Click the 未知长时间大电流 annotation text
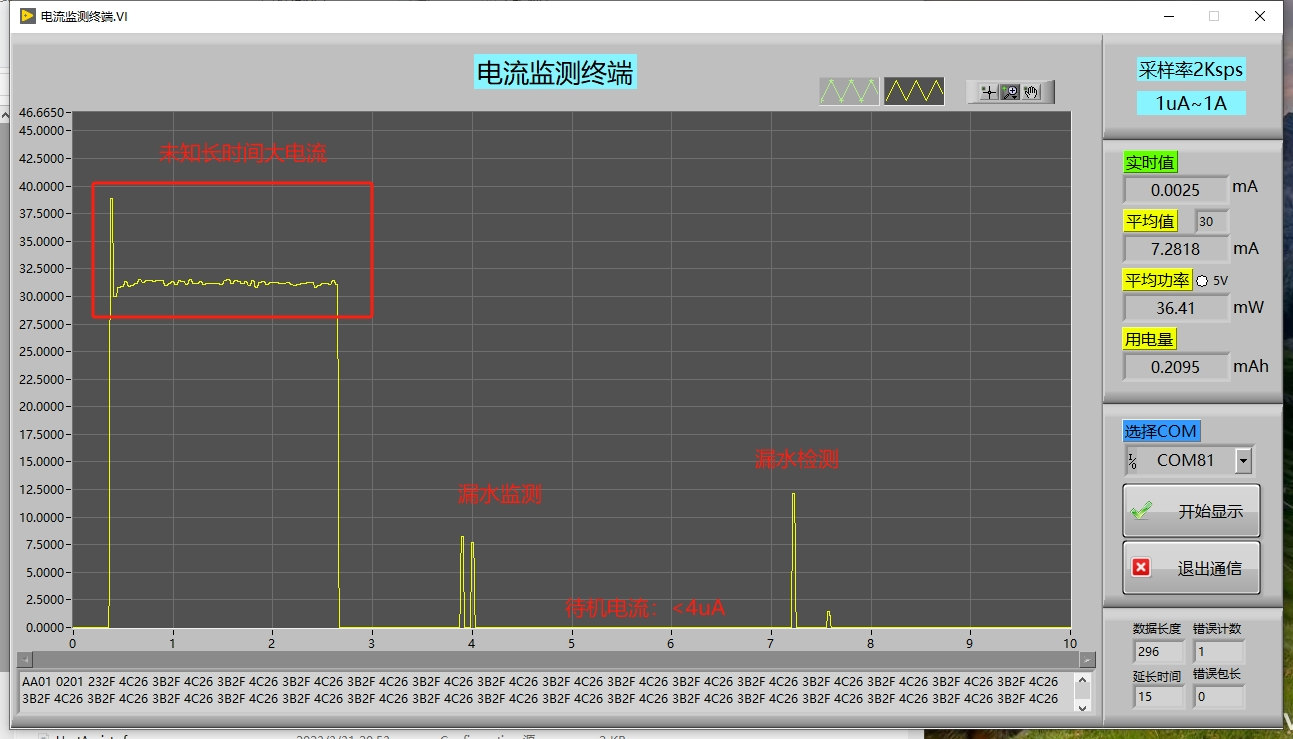Viewport: 1293px width, 739px height. tap(243, 153)
